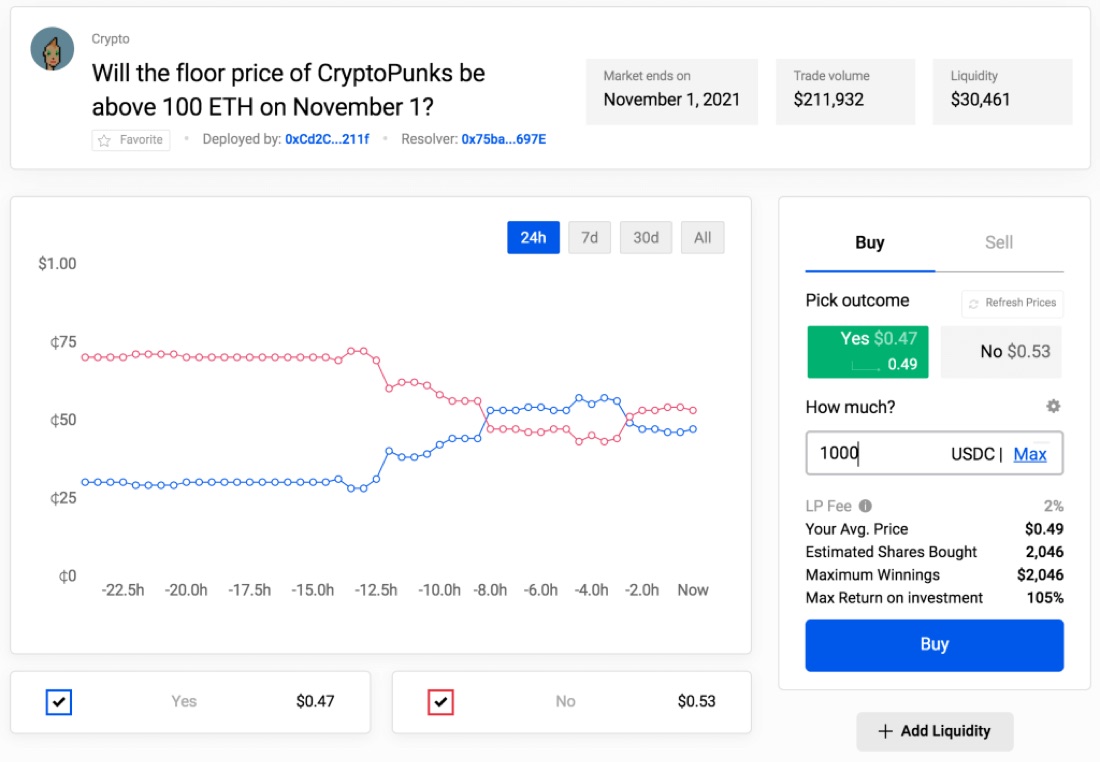Open trade settings gear icon
Screen dimensions: 1100x762
(x=1053, y=406)
